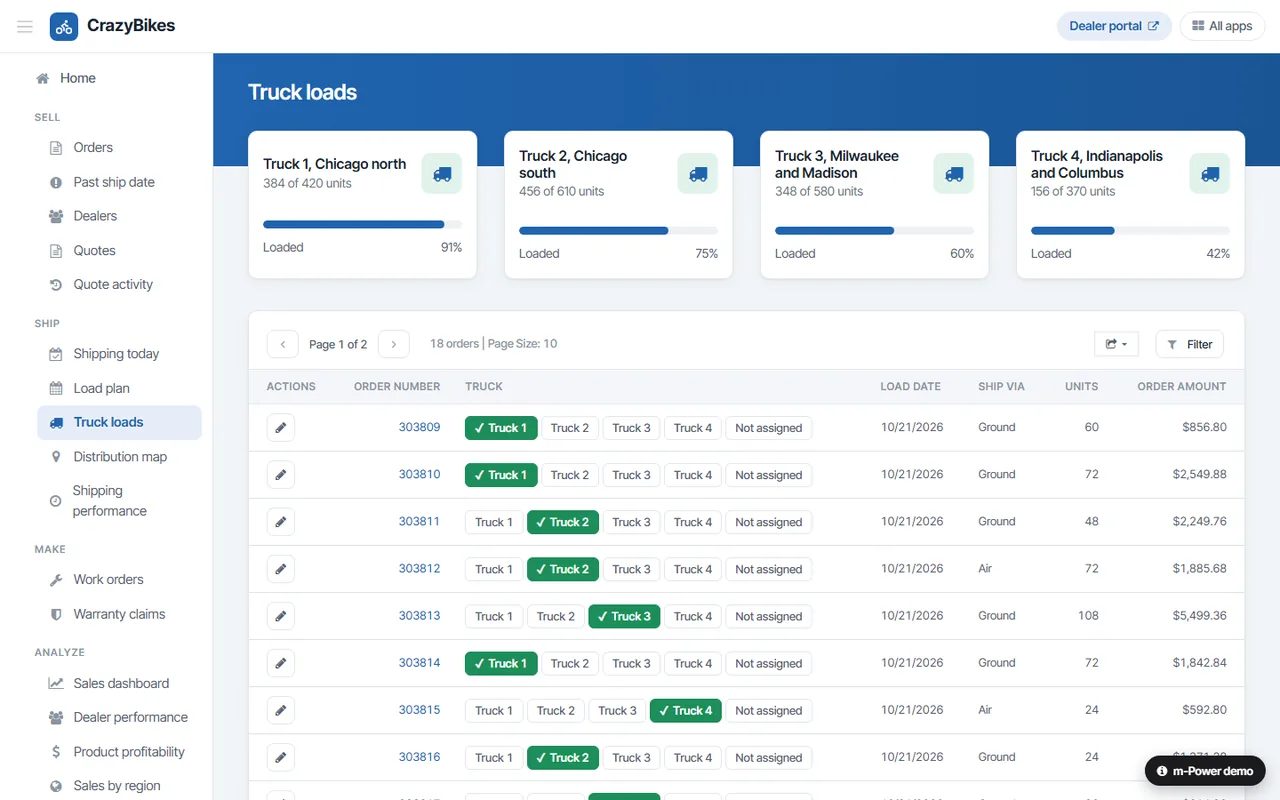Open Distribution map in the sidebar
The height and width of the screenshot is (800, 1280).
[x=119, y=456]
